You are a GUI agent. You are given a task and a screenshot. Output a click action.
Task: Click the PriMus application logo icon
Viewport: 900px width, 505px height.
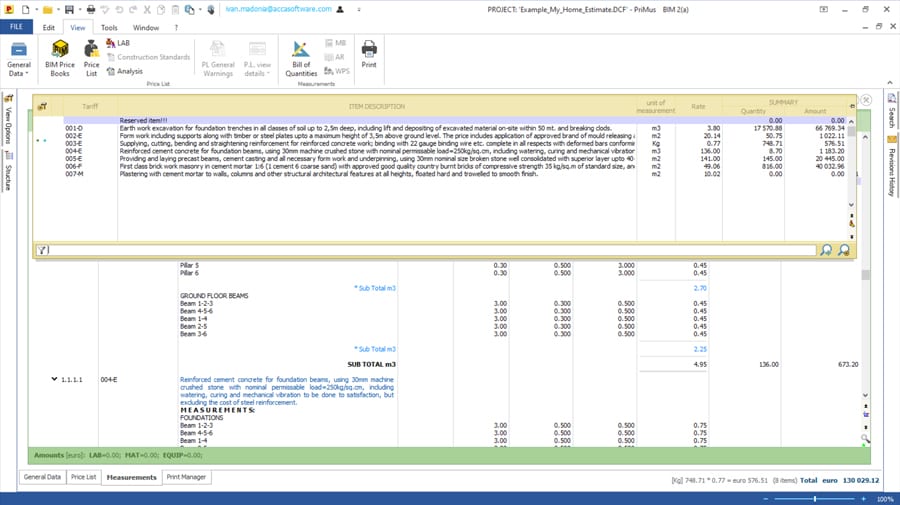click(9, 9)
